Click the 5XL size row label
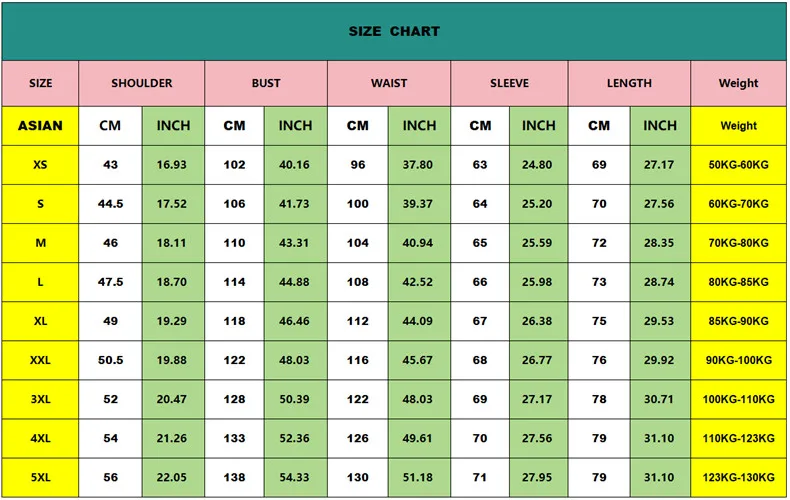790x500 pixels. click(40, 477)
